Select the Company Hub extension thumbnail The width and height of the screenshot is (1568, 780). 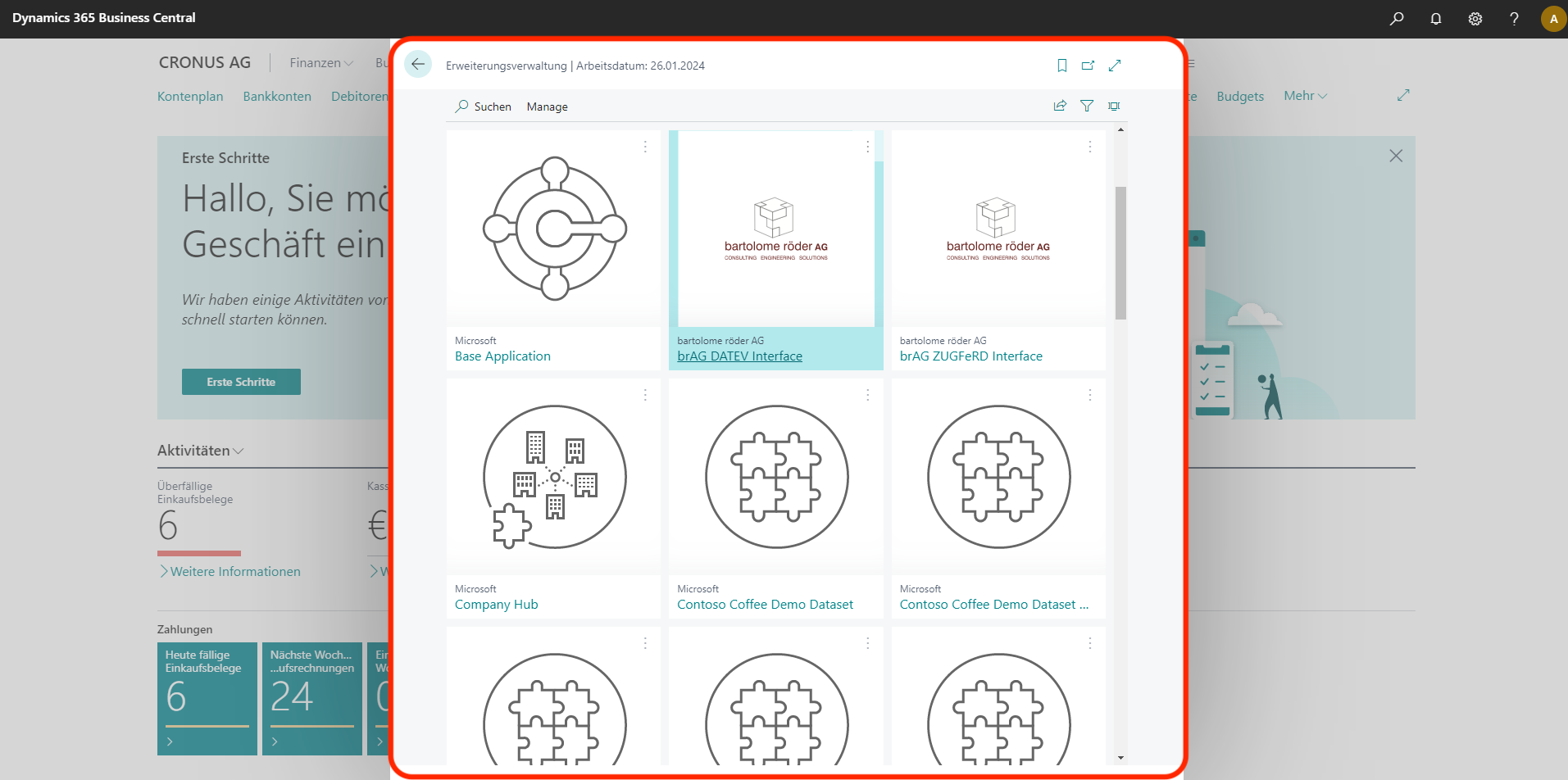tap(554, 477)
